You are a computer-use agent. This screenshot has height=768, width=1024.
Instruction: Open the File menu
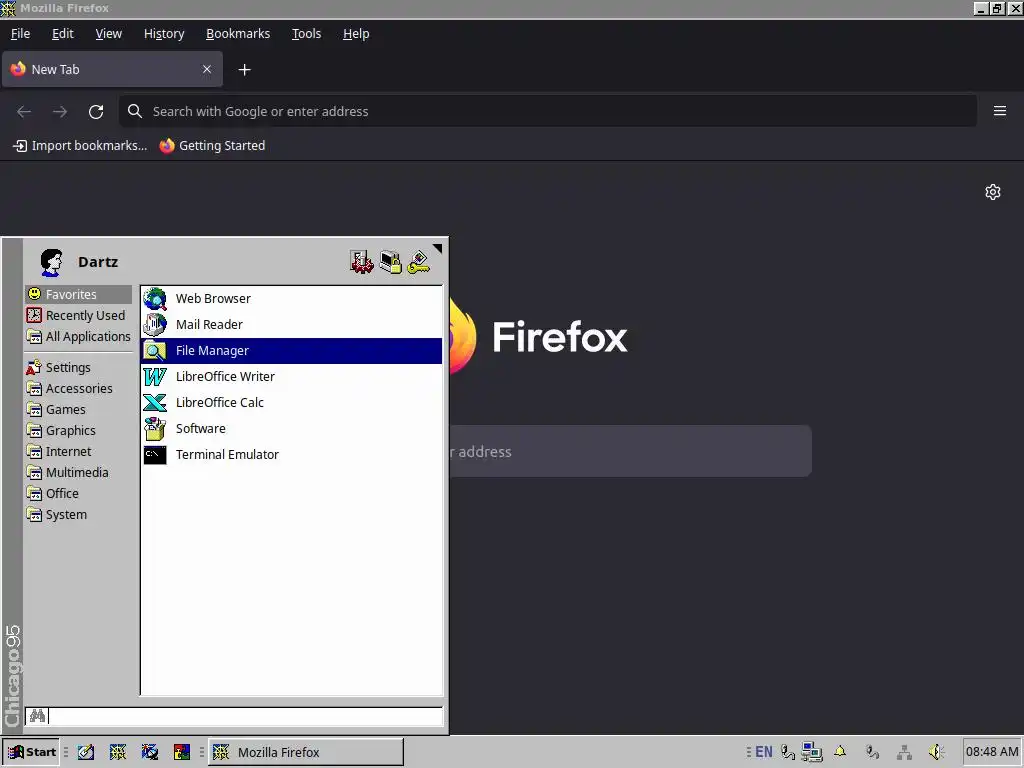tap(20, 34)
